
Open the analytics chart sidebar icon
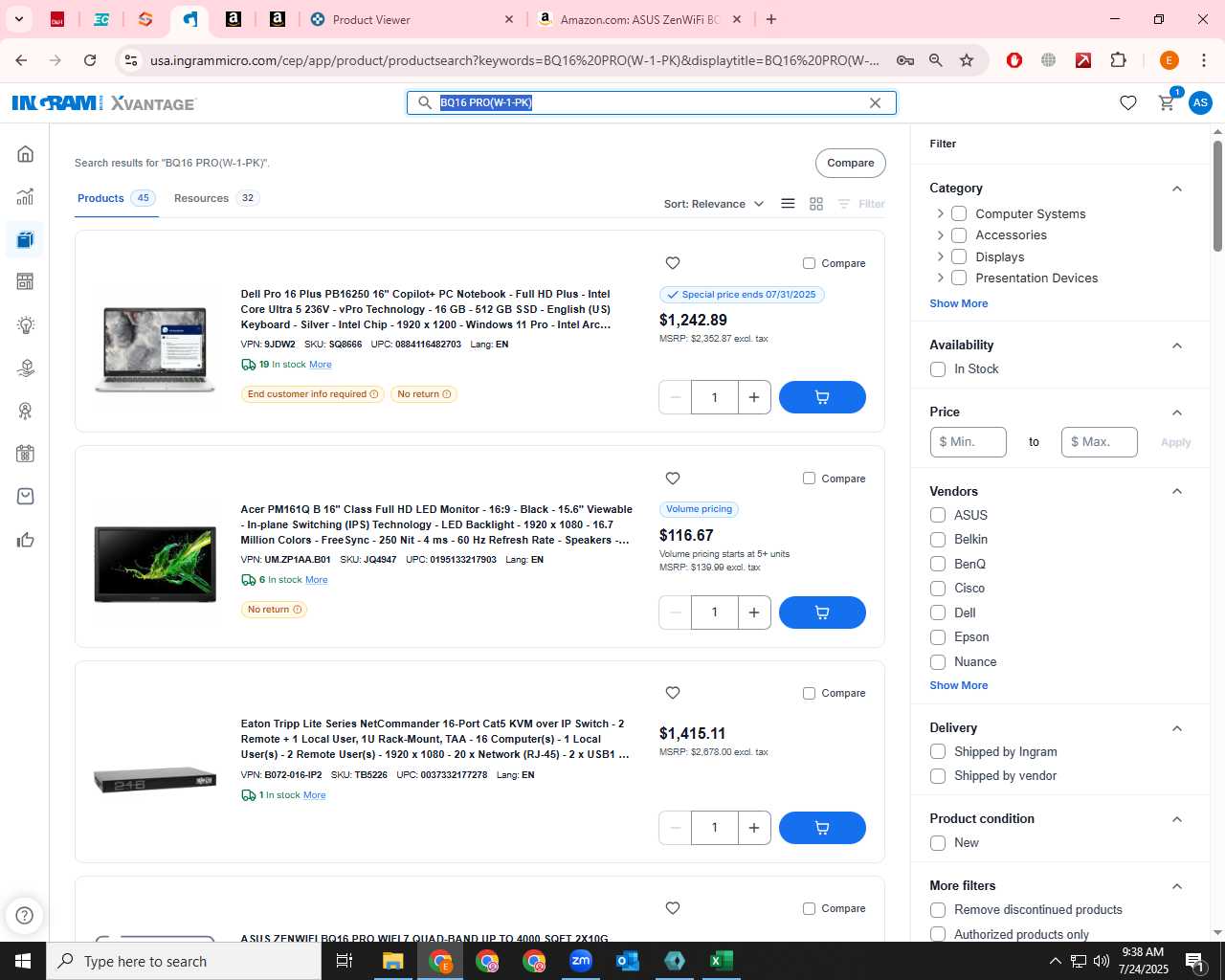26,197
